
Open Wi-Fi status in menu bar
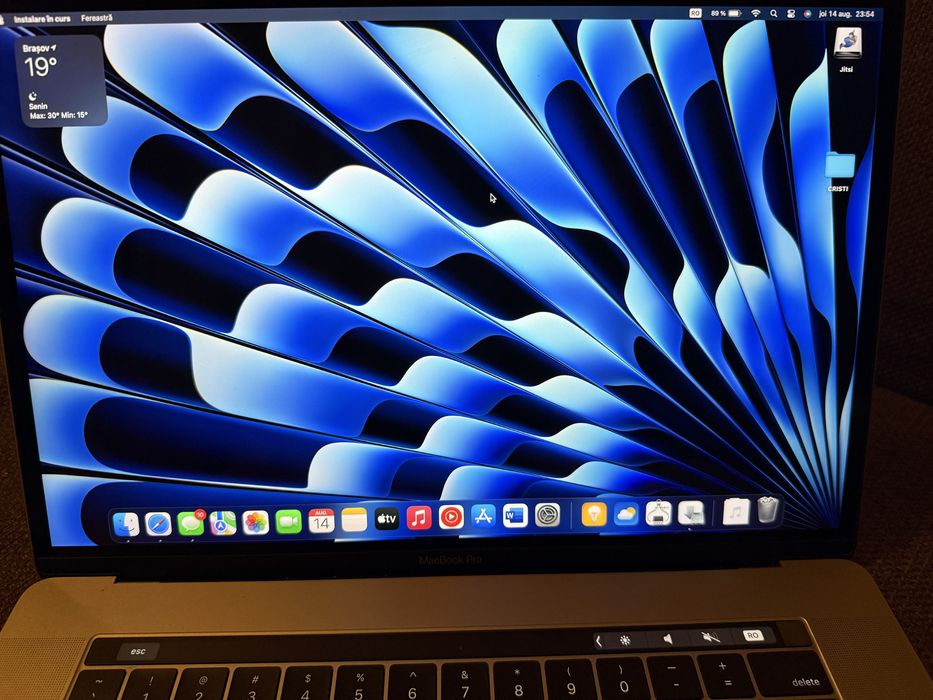click(x=756, y=13)
